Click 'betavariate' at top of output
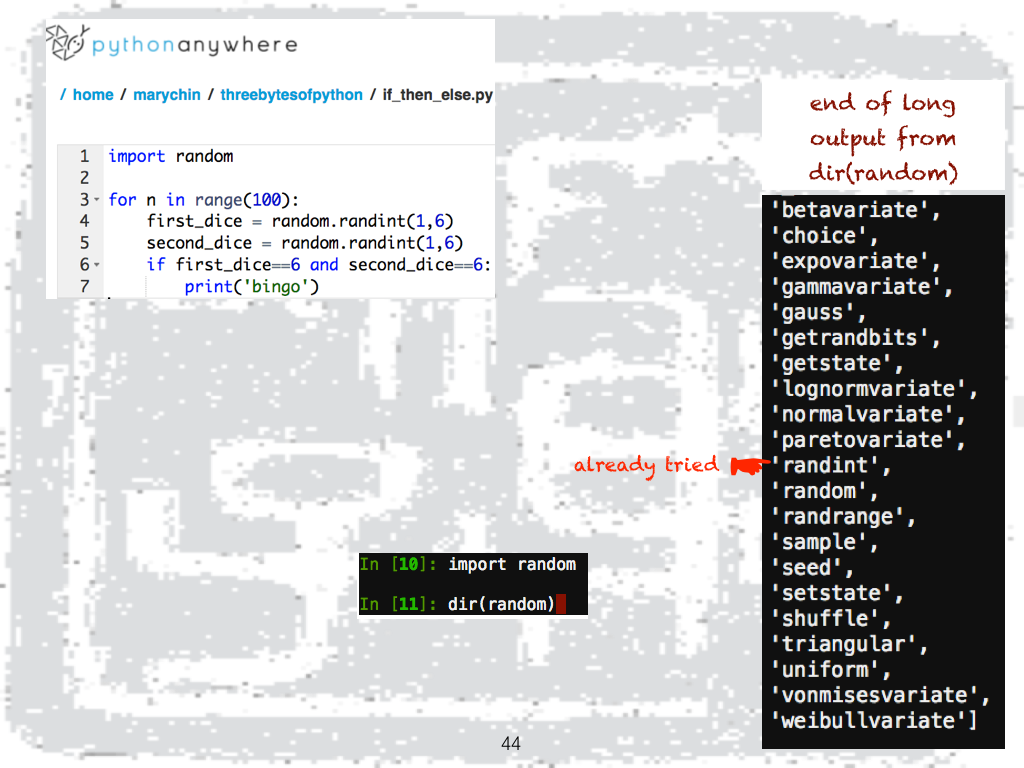The image size is (1024, 768). tap(855, 210)
